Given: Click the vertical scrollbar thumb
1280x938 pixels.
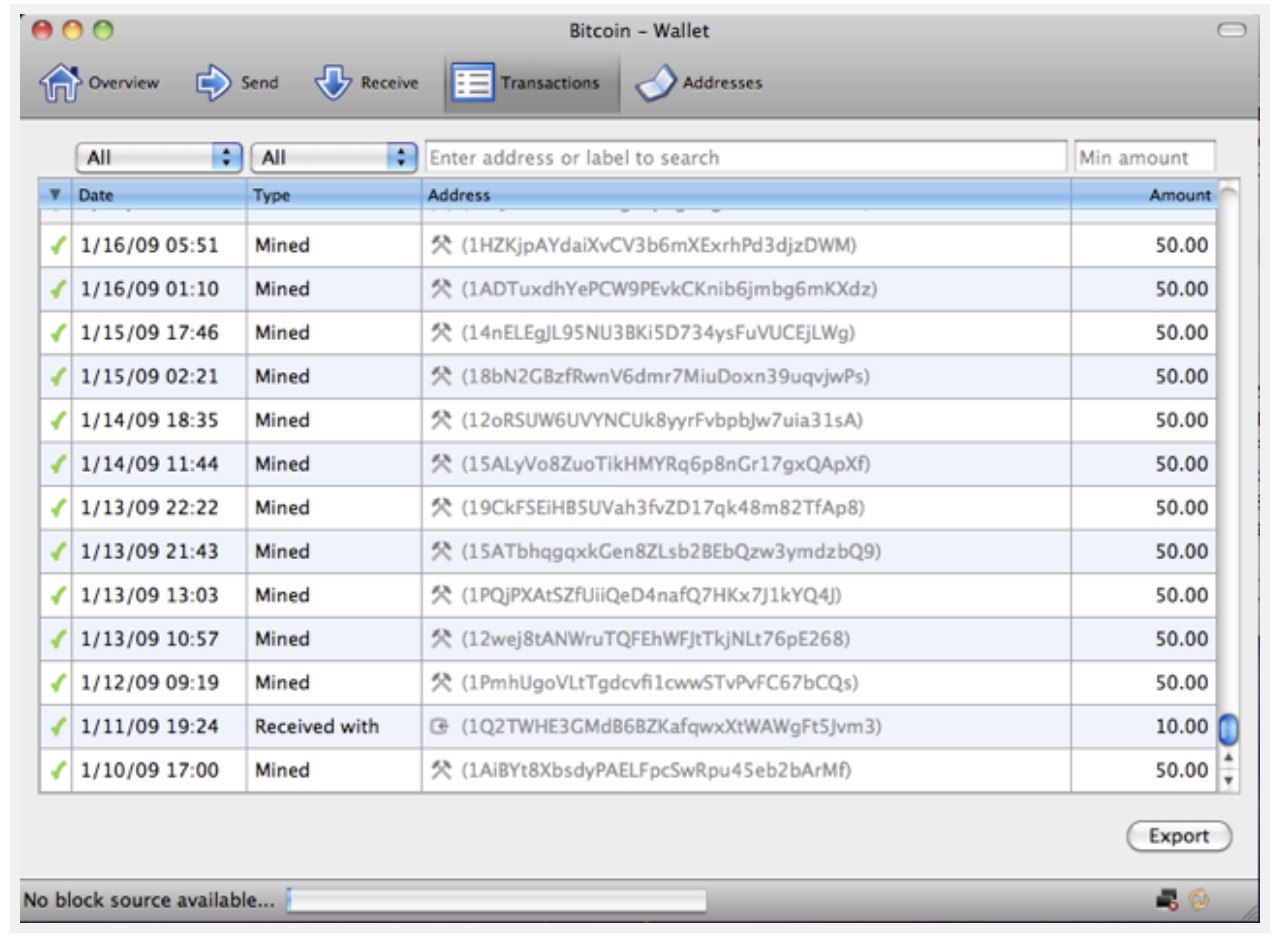Looking at the screenshot, I should (x=1229, y=730).
